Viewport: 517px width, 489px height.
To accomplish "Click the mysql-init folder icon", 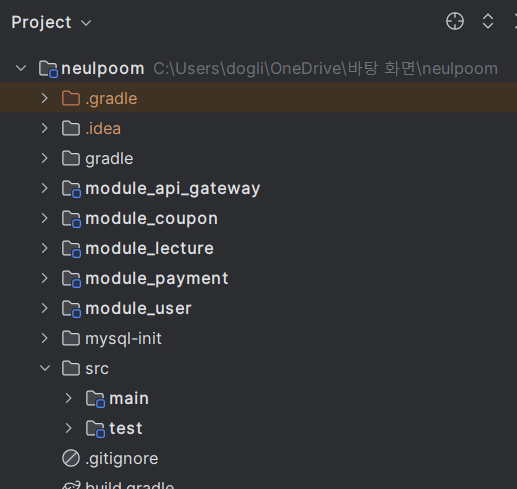I will [71, 338].
